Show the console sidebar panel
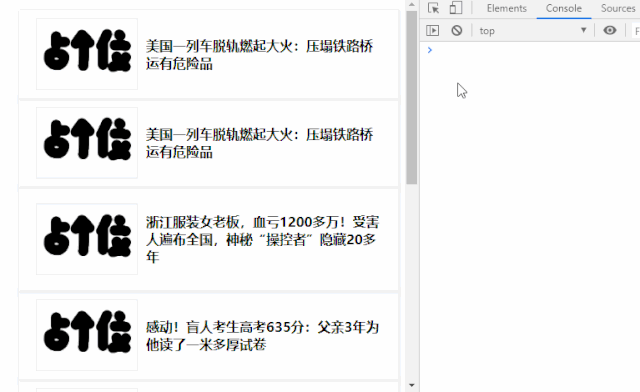The height and width of the screenshot is (392, 640). [x=433, y=31]
